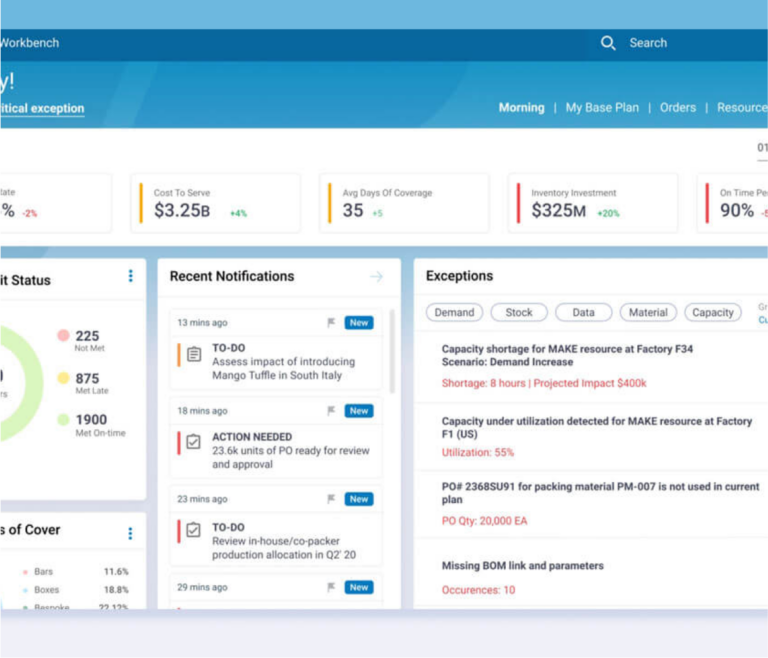Click the clipboard icon for Mango Tuffle to-do
This screenshot has height=658, width=768.
194,354
